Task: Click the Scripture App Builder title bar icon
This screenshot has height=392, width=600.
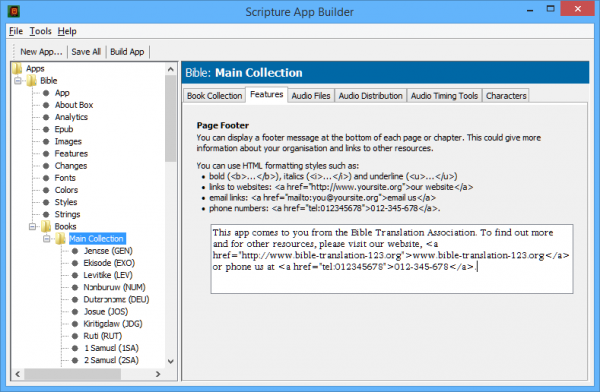Action: (14, 11)
